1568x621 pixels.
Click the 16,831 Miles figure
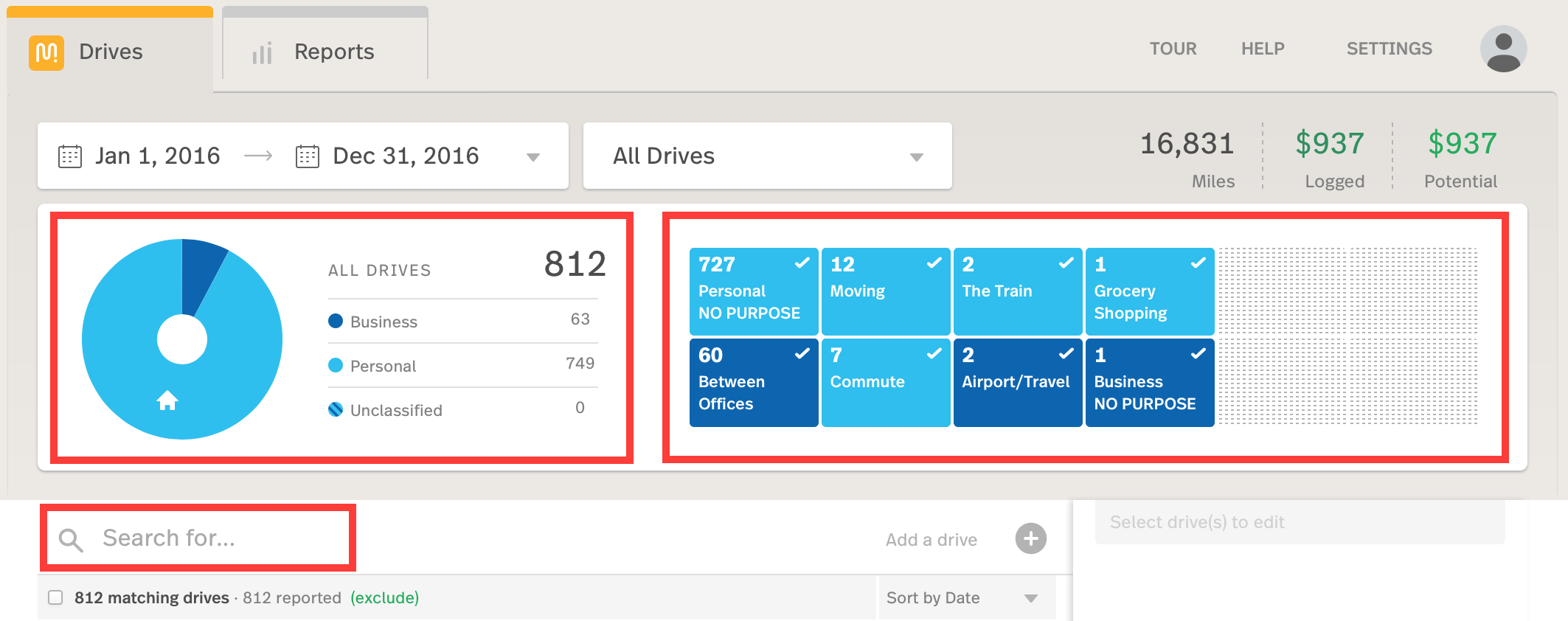(1187, 143)
